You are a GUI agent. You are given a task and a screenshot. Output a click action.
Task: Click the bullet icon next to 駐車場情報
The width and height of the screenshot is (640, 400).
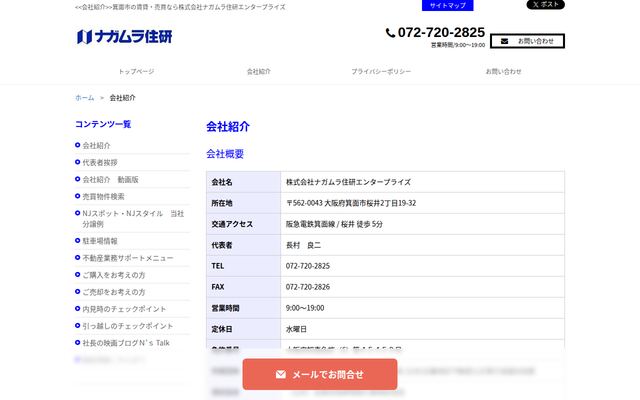(x=78, y=240)
